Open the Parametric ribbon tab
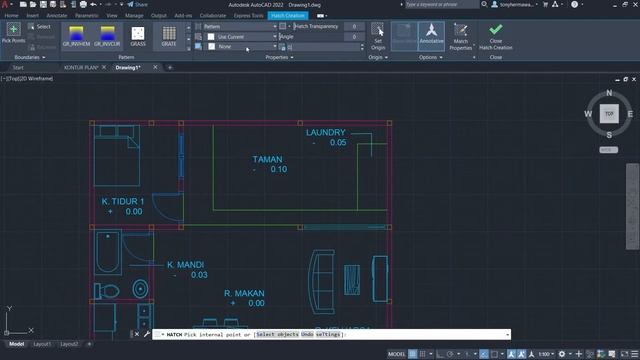640x360 pixels. (x=87, y=16)
